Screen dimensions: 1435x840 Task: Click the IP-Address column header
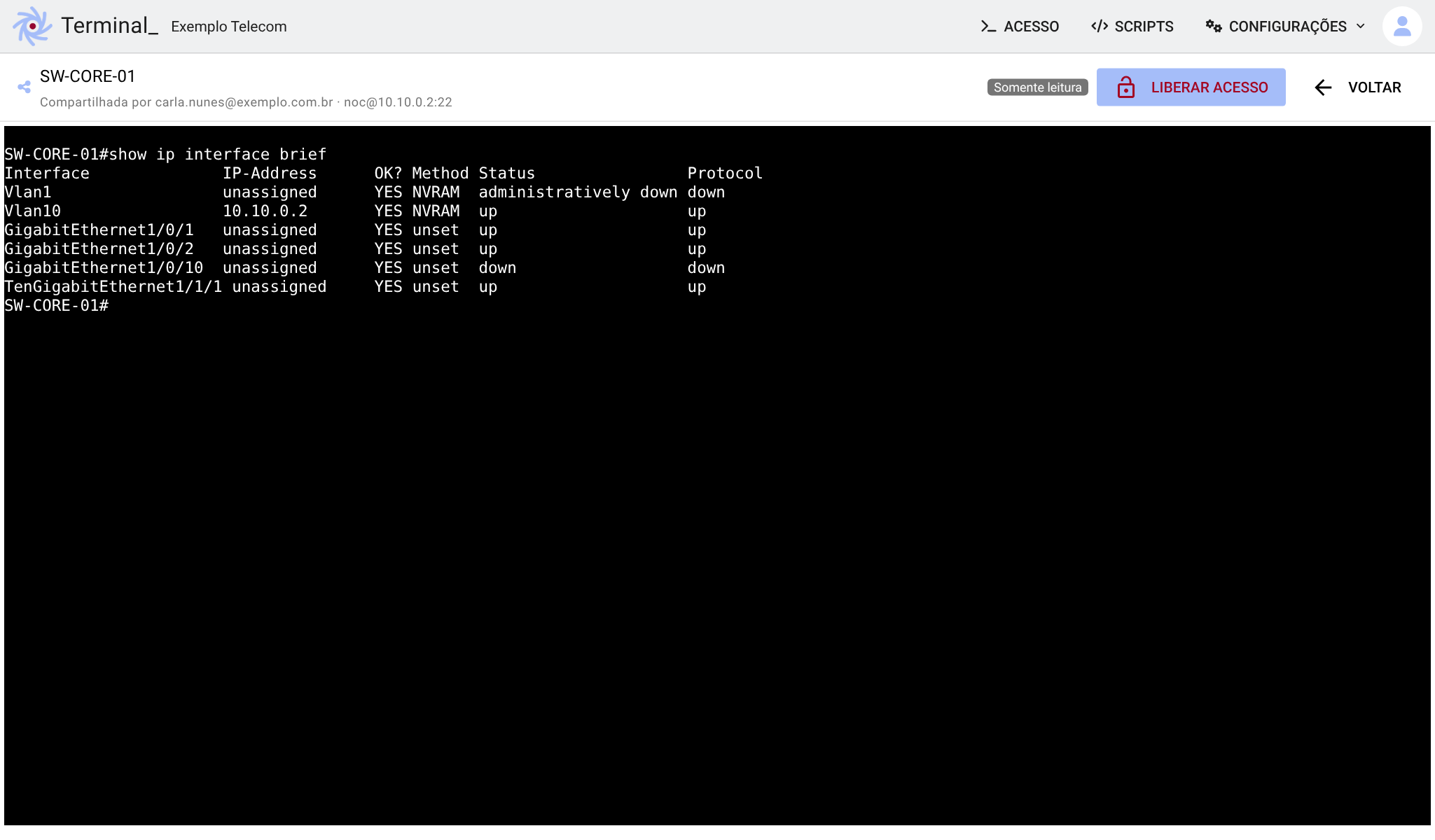(270, 173)
